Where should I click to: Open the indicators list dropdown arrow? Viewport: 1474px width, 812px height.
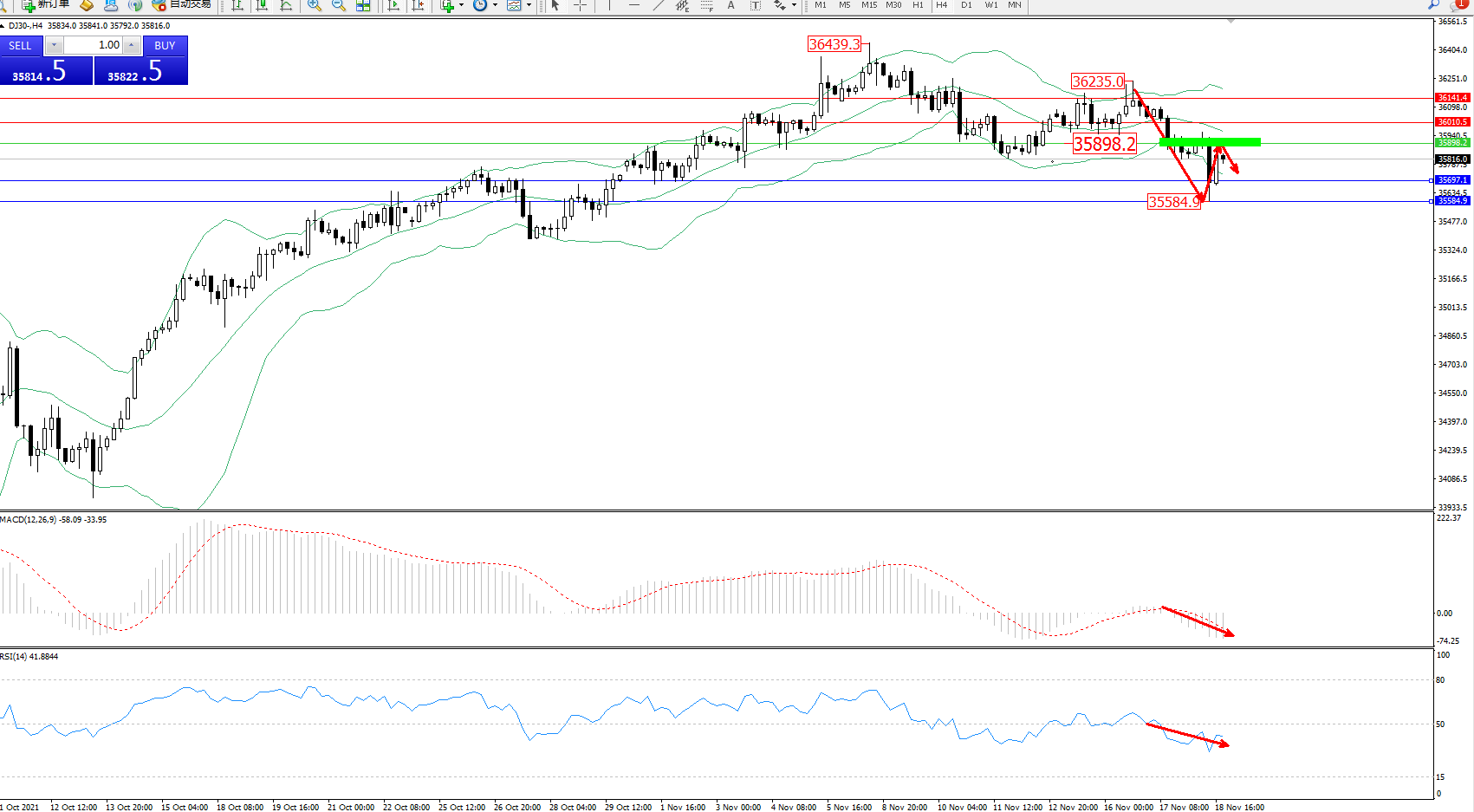coord(461,5)
